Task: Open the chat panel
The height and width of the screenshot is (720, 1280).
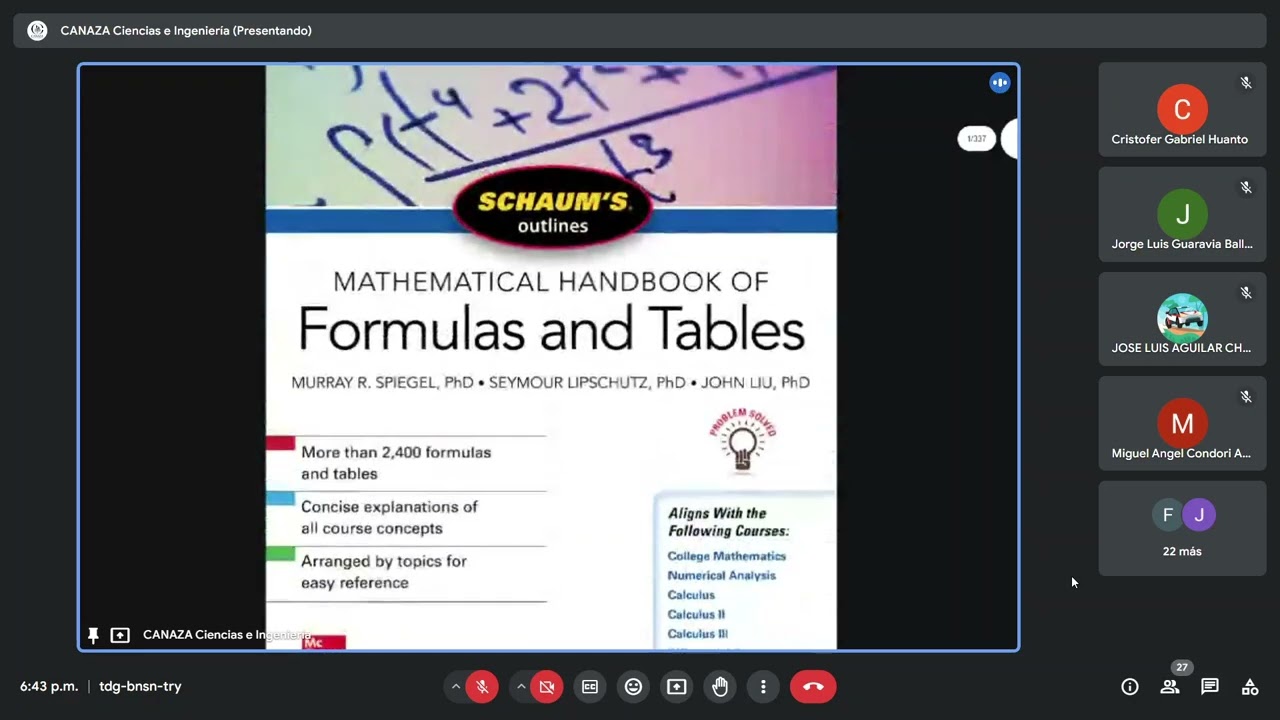Action: 1210,687
